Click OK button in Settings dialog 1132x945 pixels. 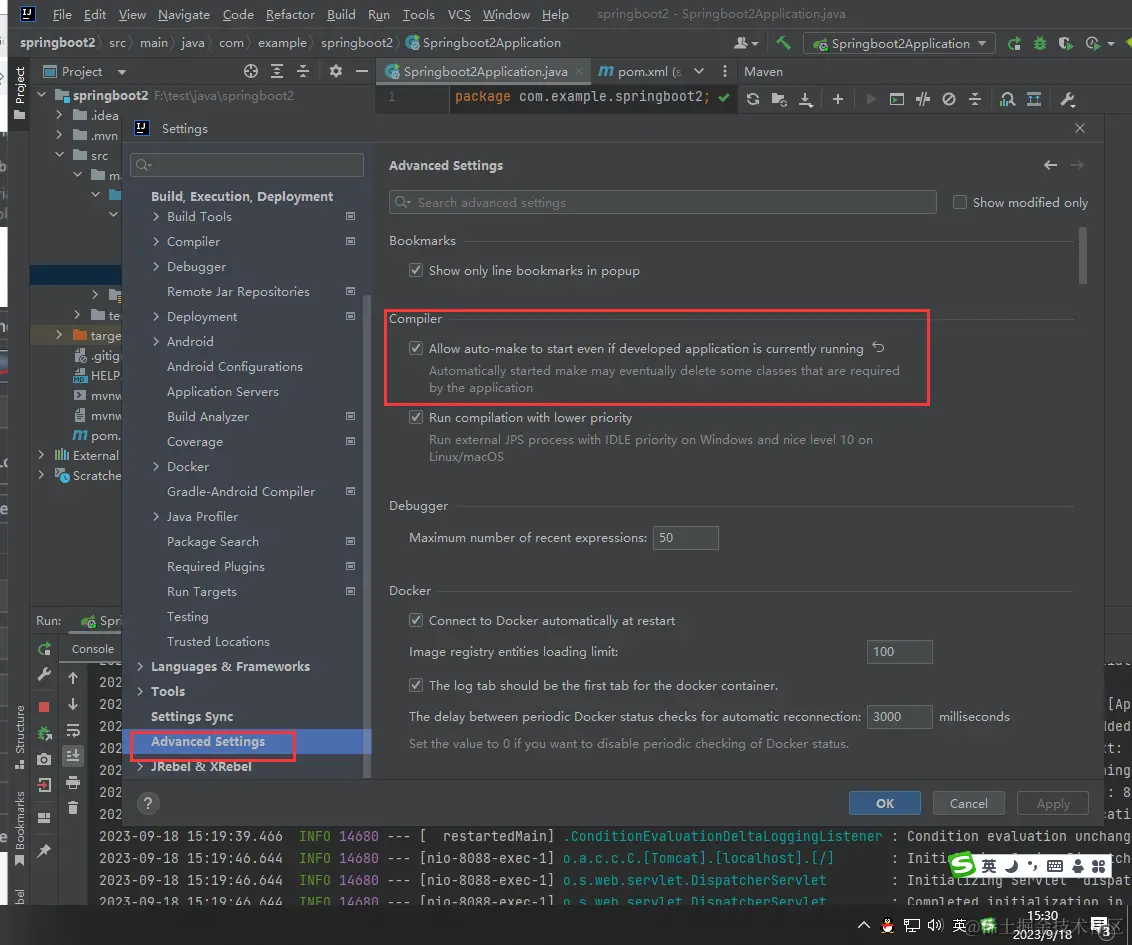click(x=884, y=804)
